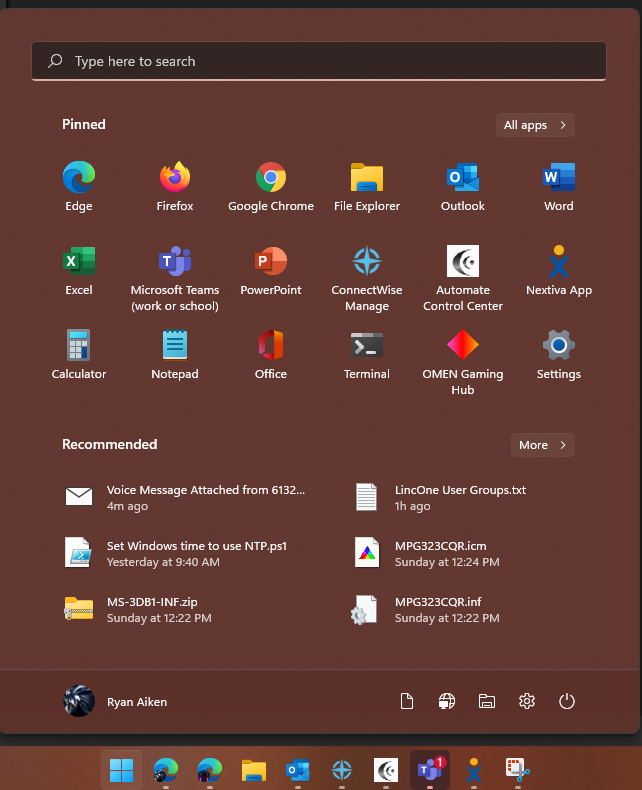
Task: Launch Firefox from the pinned apps
Action: (x=175, y=186)
